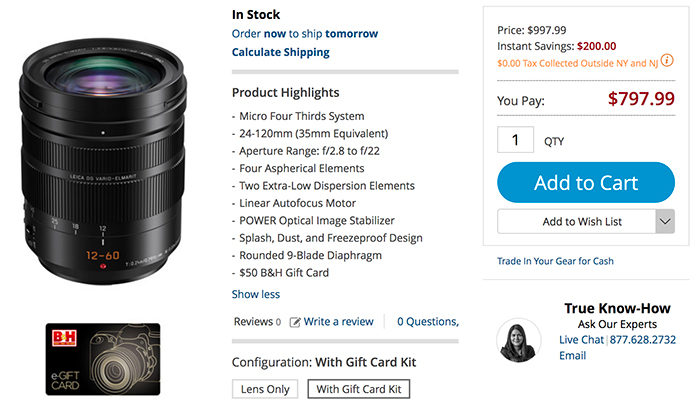Select the With Gift Card Kit option
The height and width of the screenshot is (404, 700).
(357, 389)
